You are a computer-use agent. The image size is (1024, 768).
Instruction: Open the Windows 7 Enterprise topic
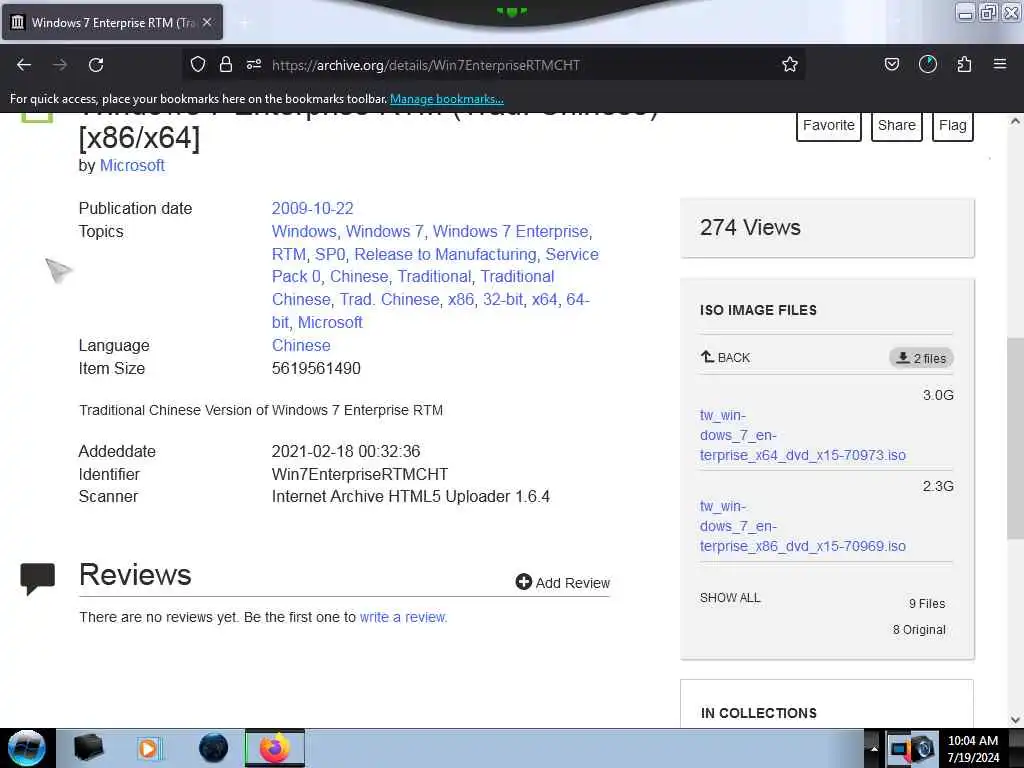click(x=511, y=231)
